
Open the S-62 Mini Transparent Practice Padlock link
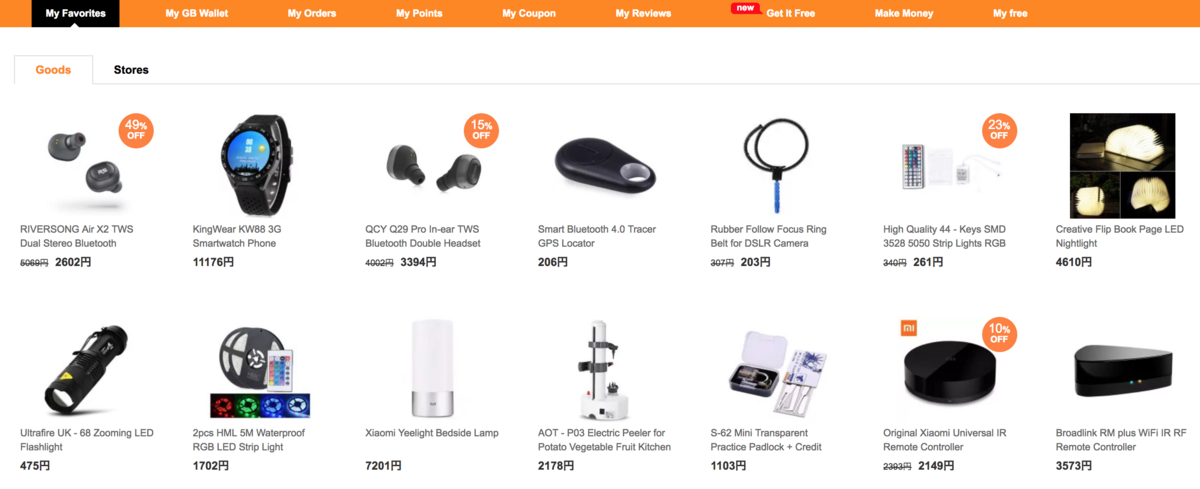click(x=766, y=440)
